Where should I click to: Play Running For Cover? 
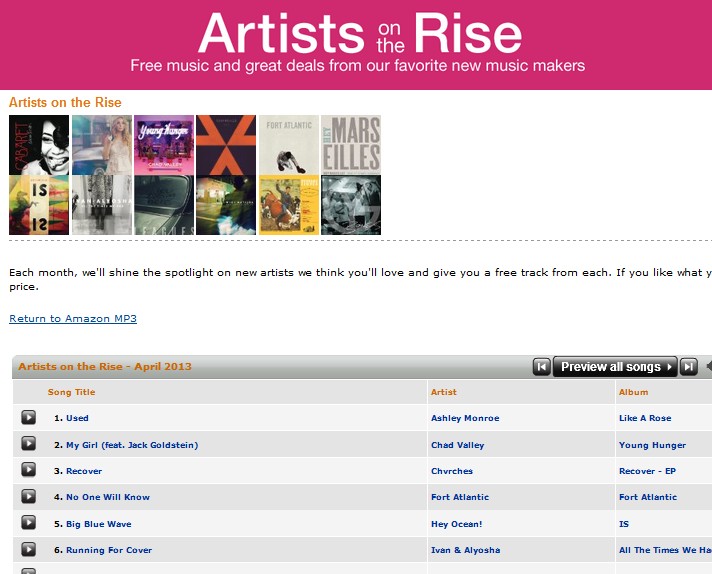pos(29,549)
